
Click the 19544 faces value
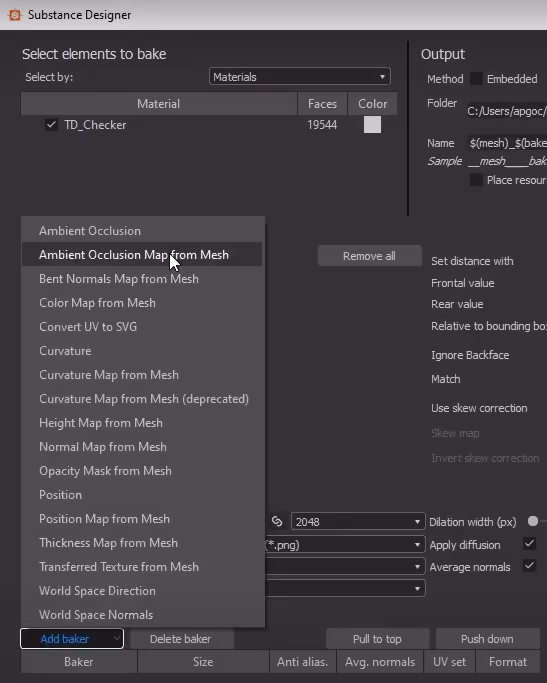[x=322, y=125]
